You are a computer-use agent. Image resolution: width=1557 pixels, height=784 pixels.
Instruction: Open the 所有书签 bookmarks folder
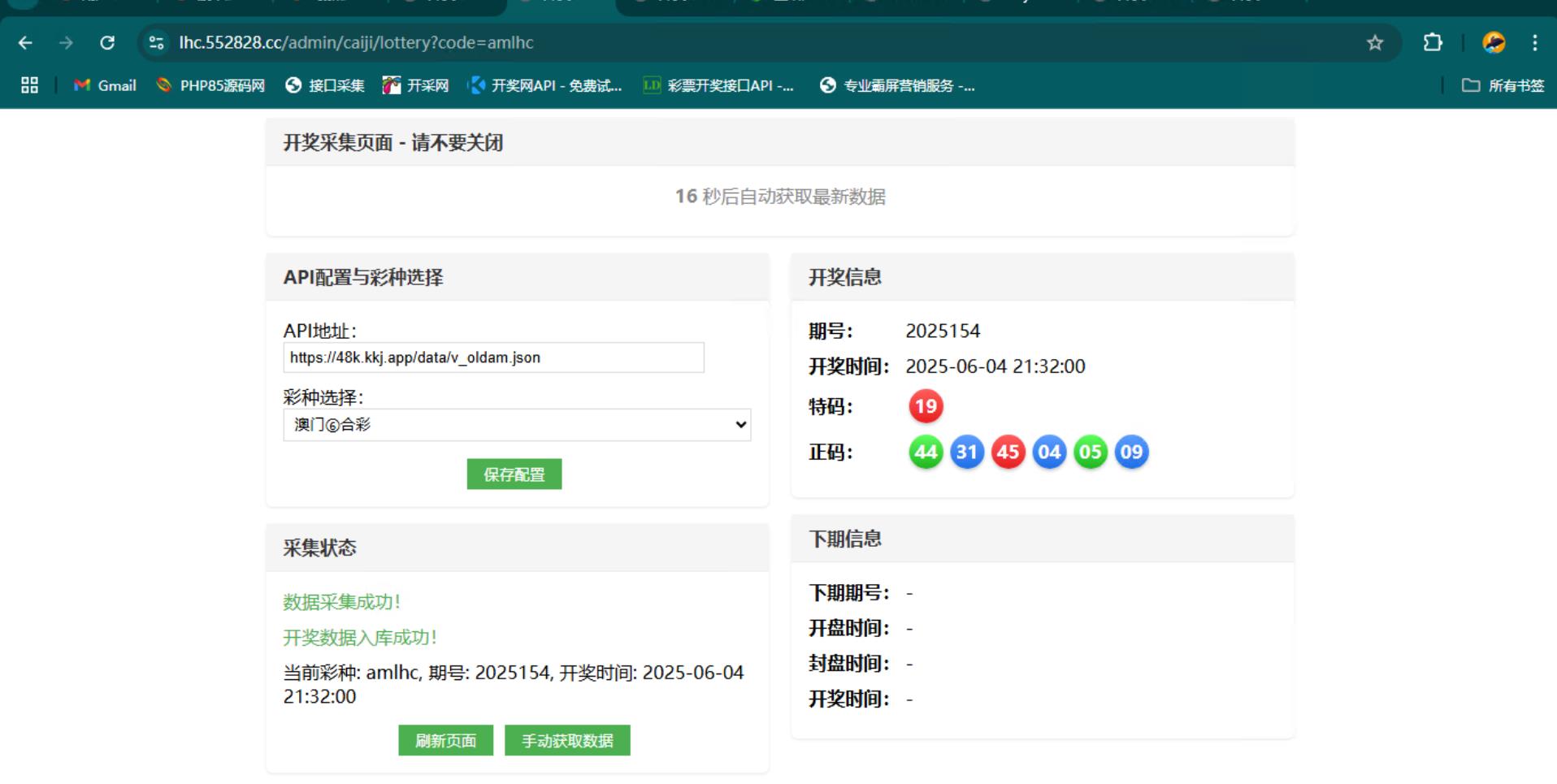coord(1503,85)
